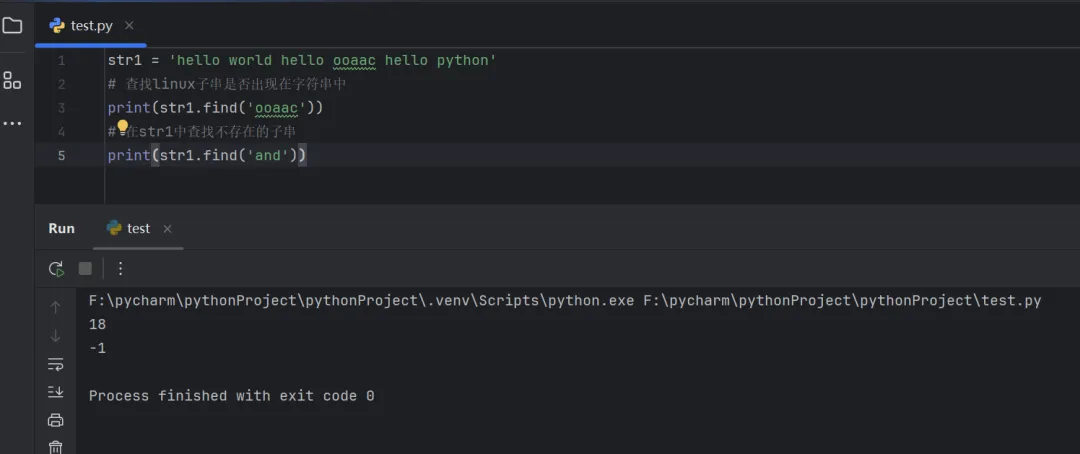Click the Run tool window title
1080x454 pixels.
point(61,228)
